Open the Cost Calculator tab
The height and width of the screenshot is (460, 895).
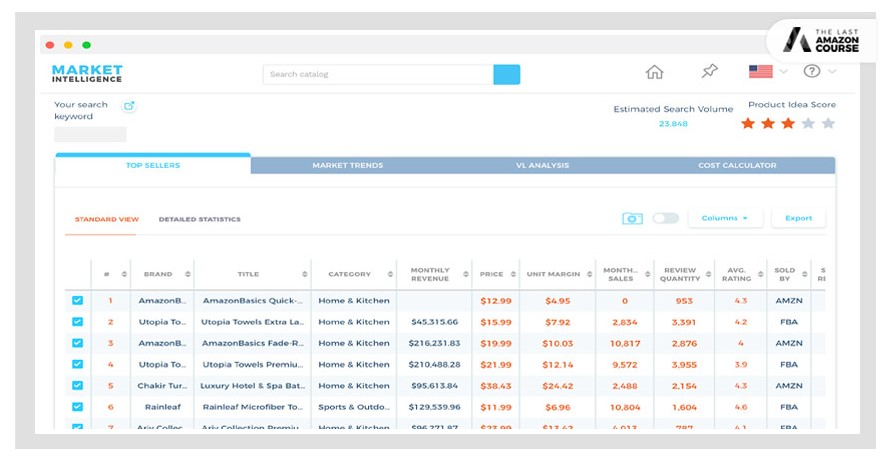[x=737, y=166]
